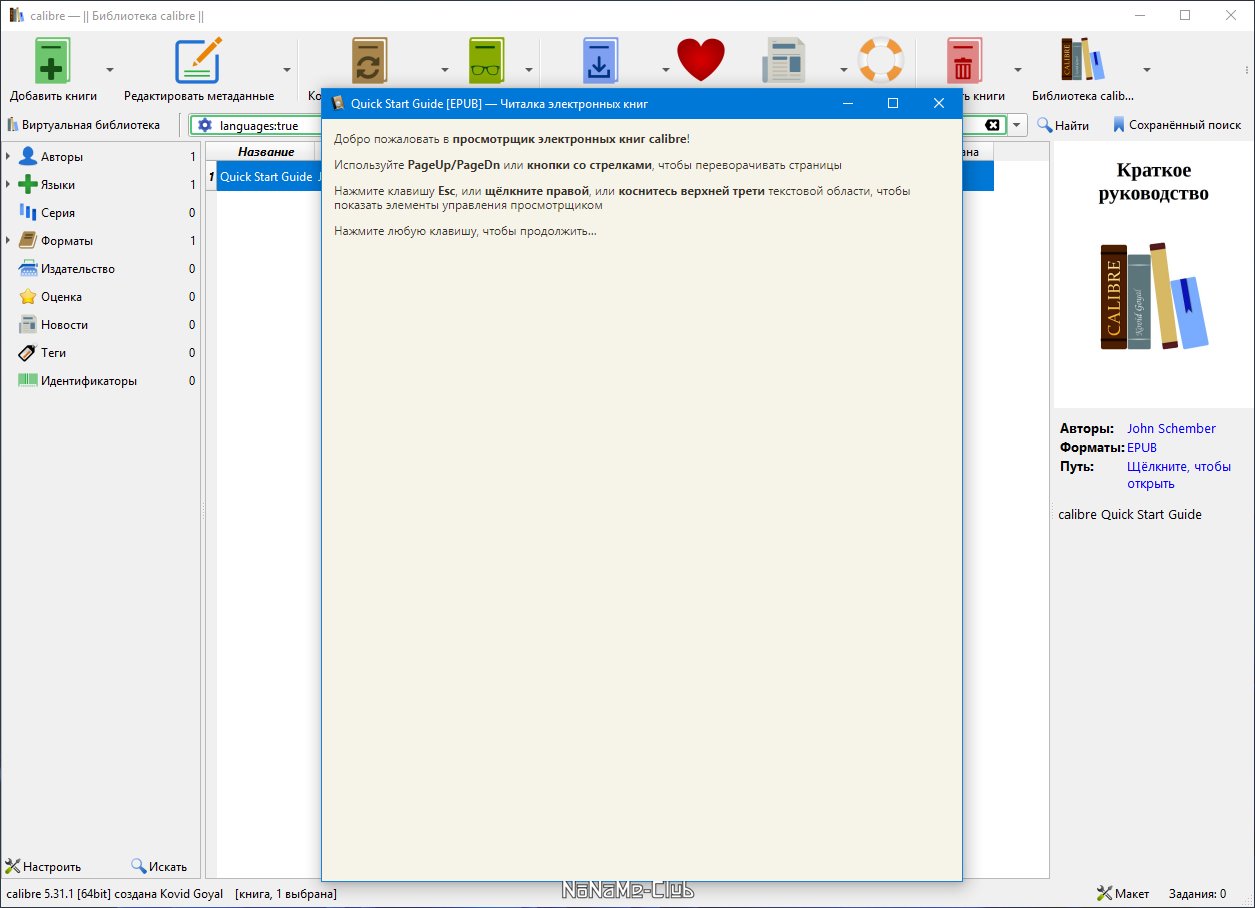Image resolution: width=1255 pixels, height=908 pixels.
Task: Open the Get books dropdown arrow
Action: [x=665, y=70]
